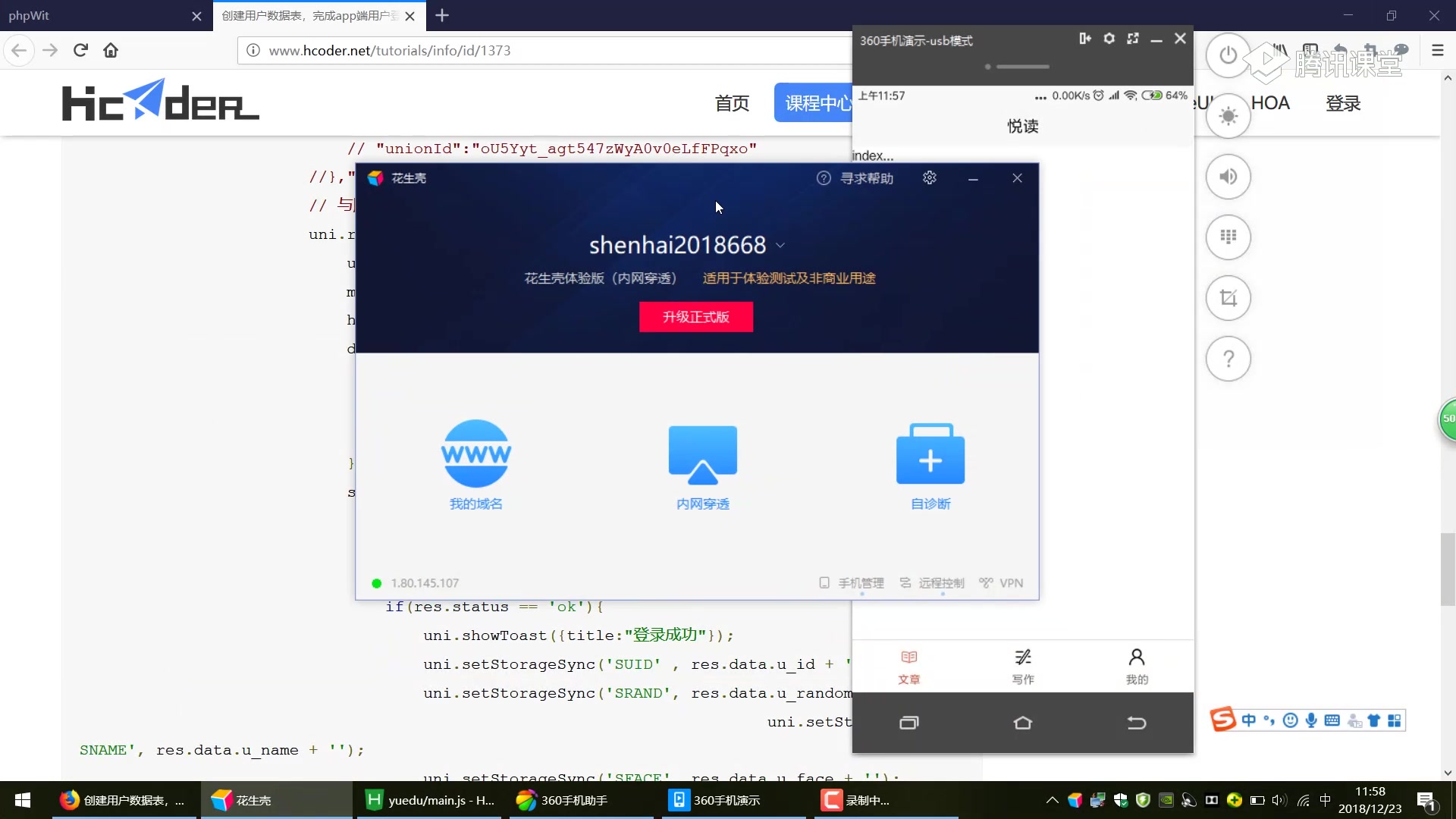The image size is (1456, 819).
Task: Switch to the Firefox taskbar item
Action: 124,800
